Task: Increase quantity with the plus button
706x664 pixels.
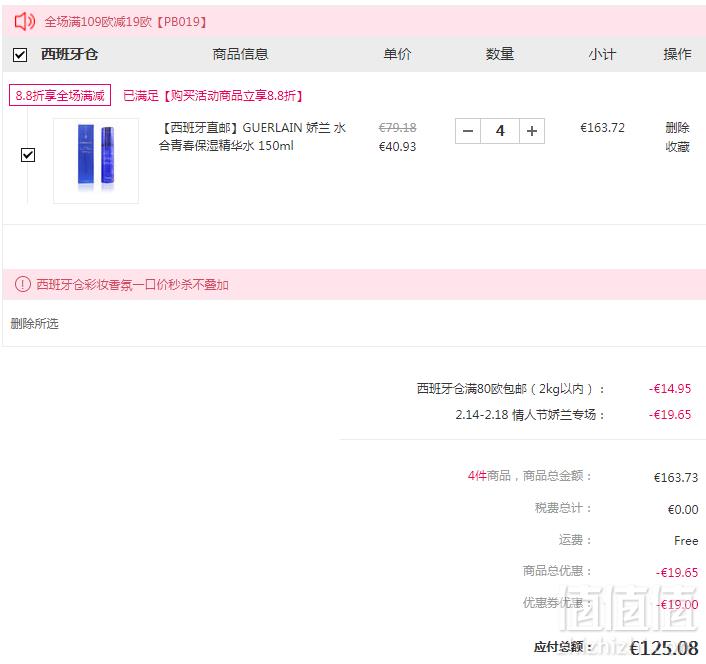Action: 532,131
